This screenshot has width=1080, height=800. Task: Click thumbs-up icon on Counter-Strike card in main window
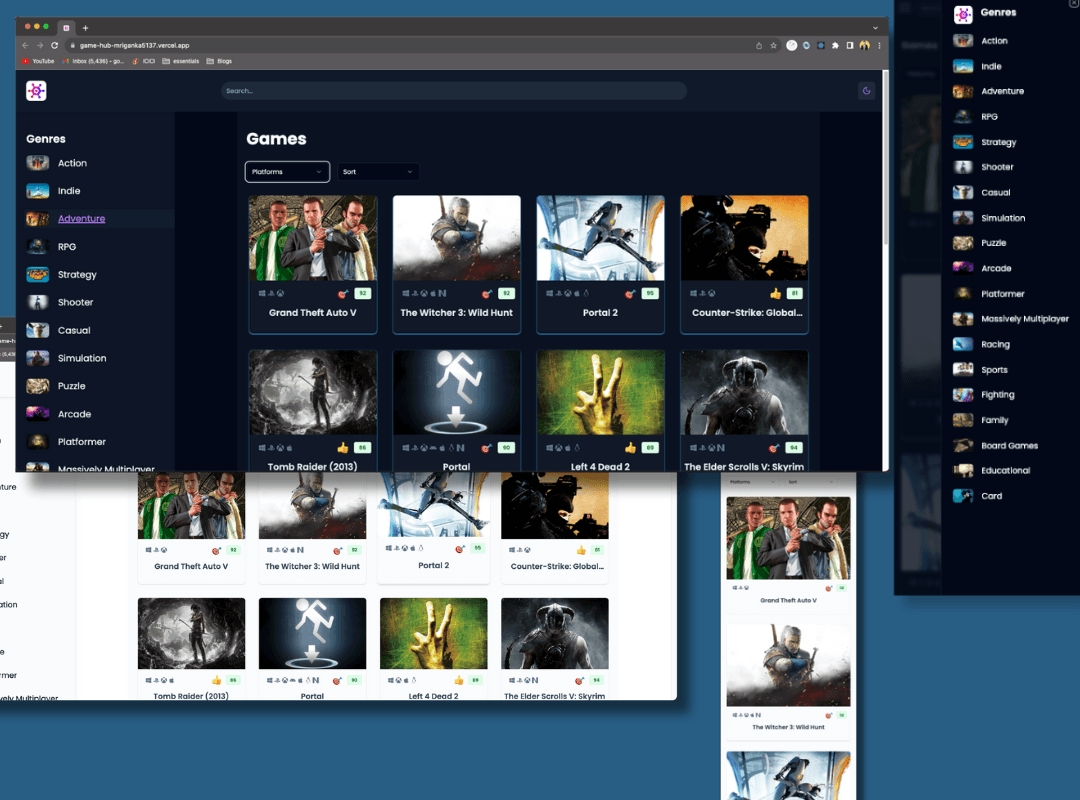point(776,294)
